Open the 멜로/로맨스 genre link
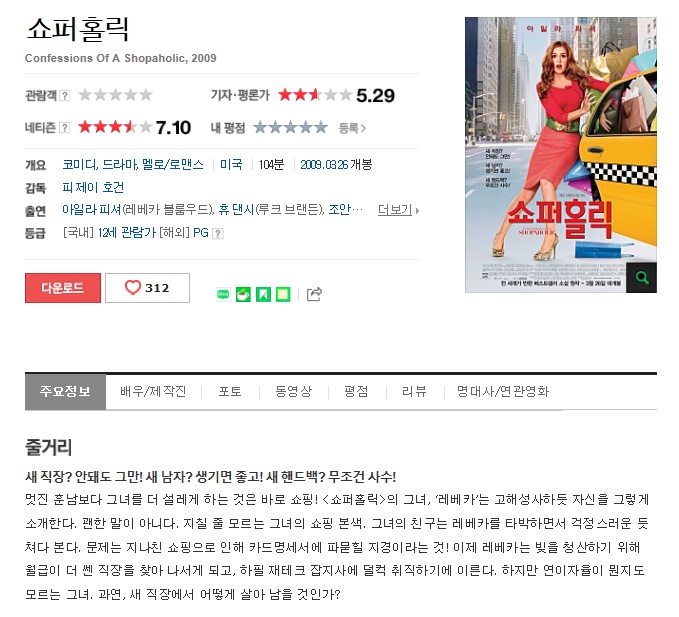Viewport: 679px width, 617px height. tap(173, 165)
